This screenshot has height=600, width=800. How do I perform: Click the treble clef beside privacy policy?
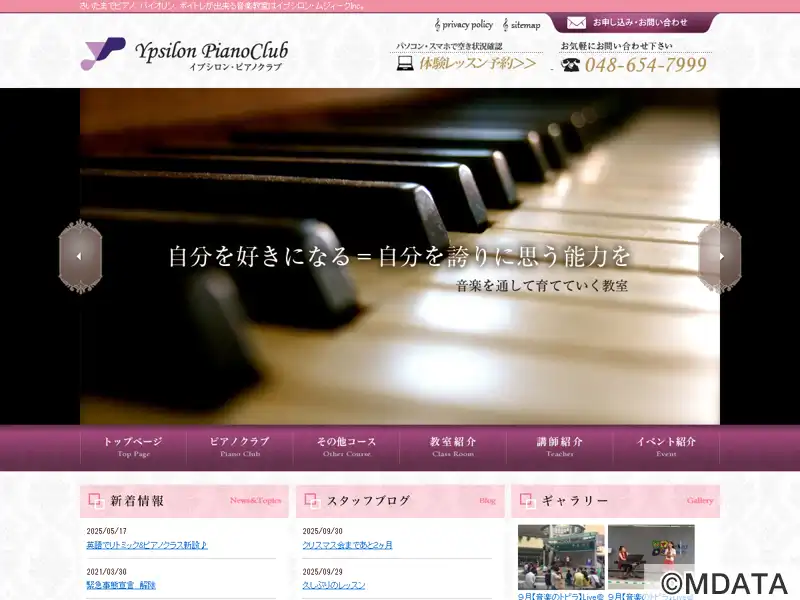point(437,24)
